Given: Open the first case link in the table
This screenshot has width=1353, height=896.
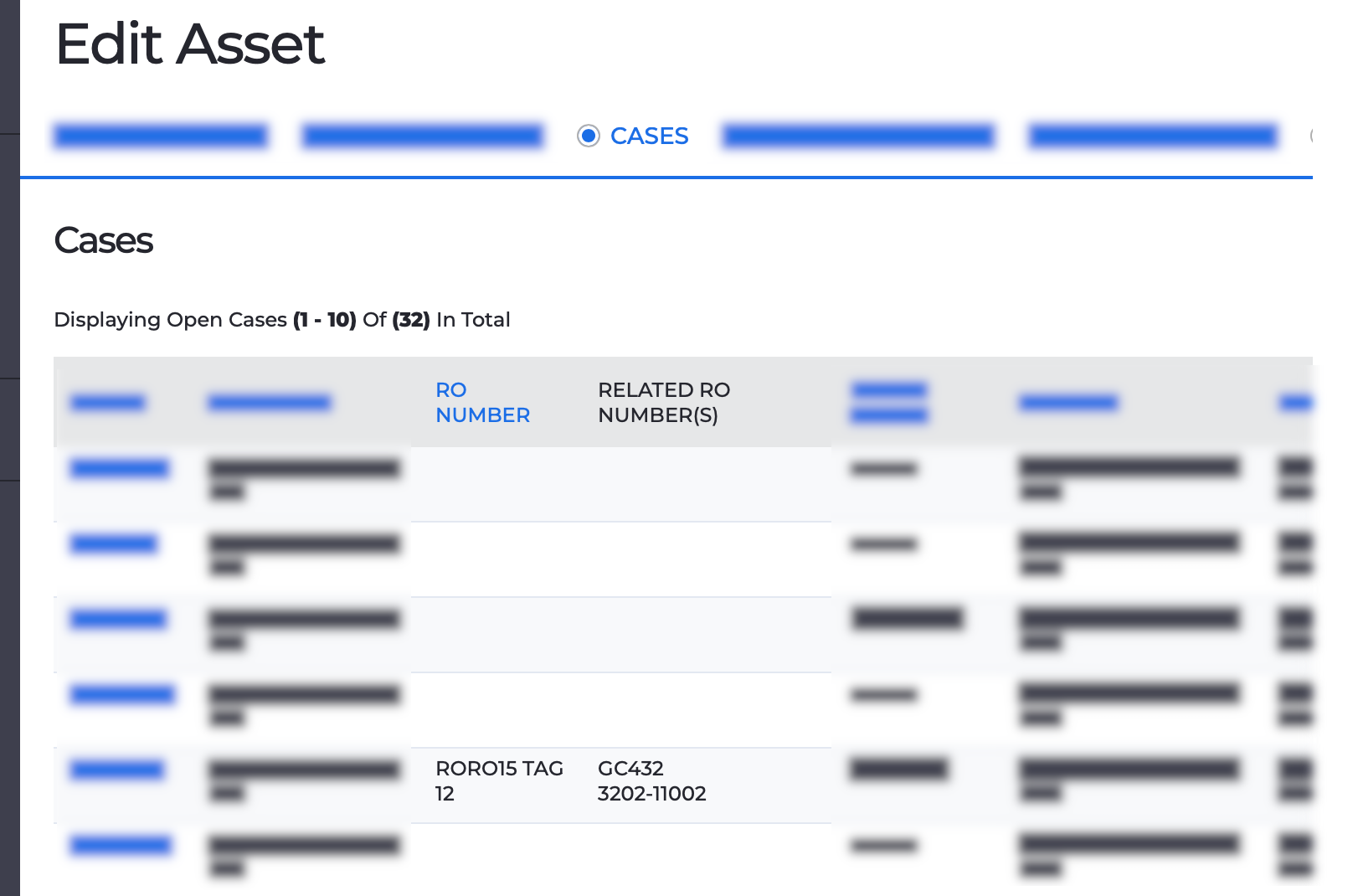Looking at the screenshot, I should tap(119, 467).
